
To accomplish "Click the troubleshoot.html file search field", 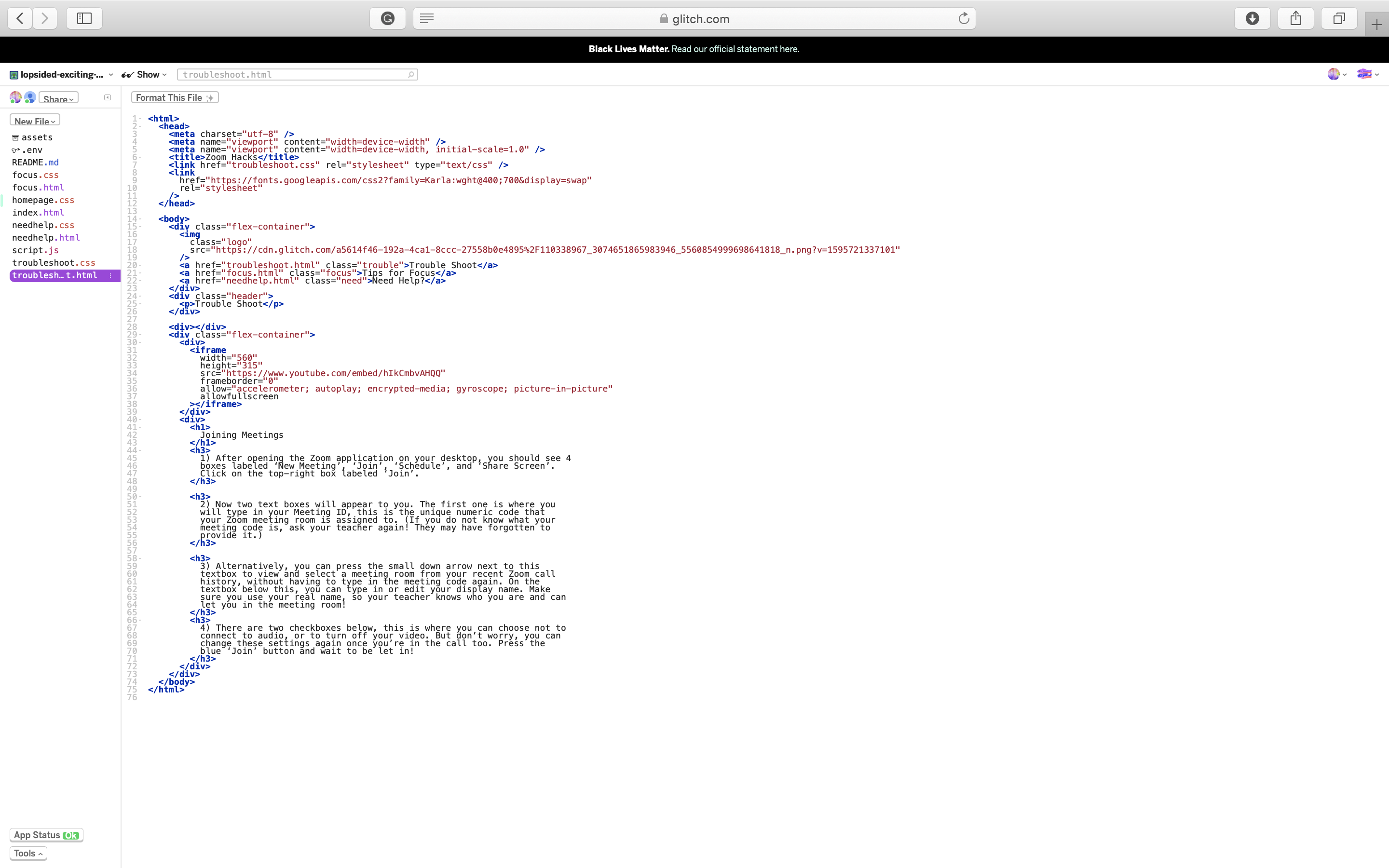I will 297,75.
